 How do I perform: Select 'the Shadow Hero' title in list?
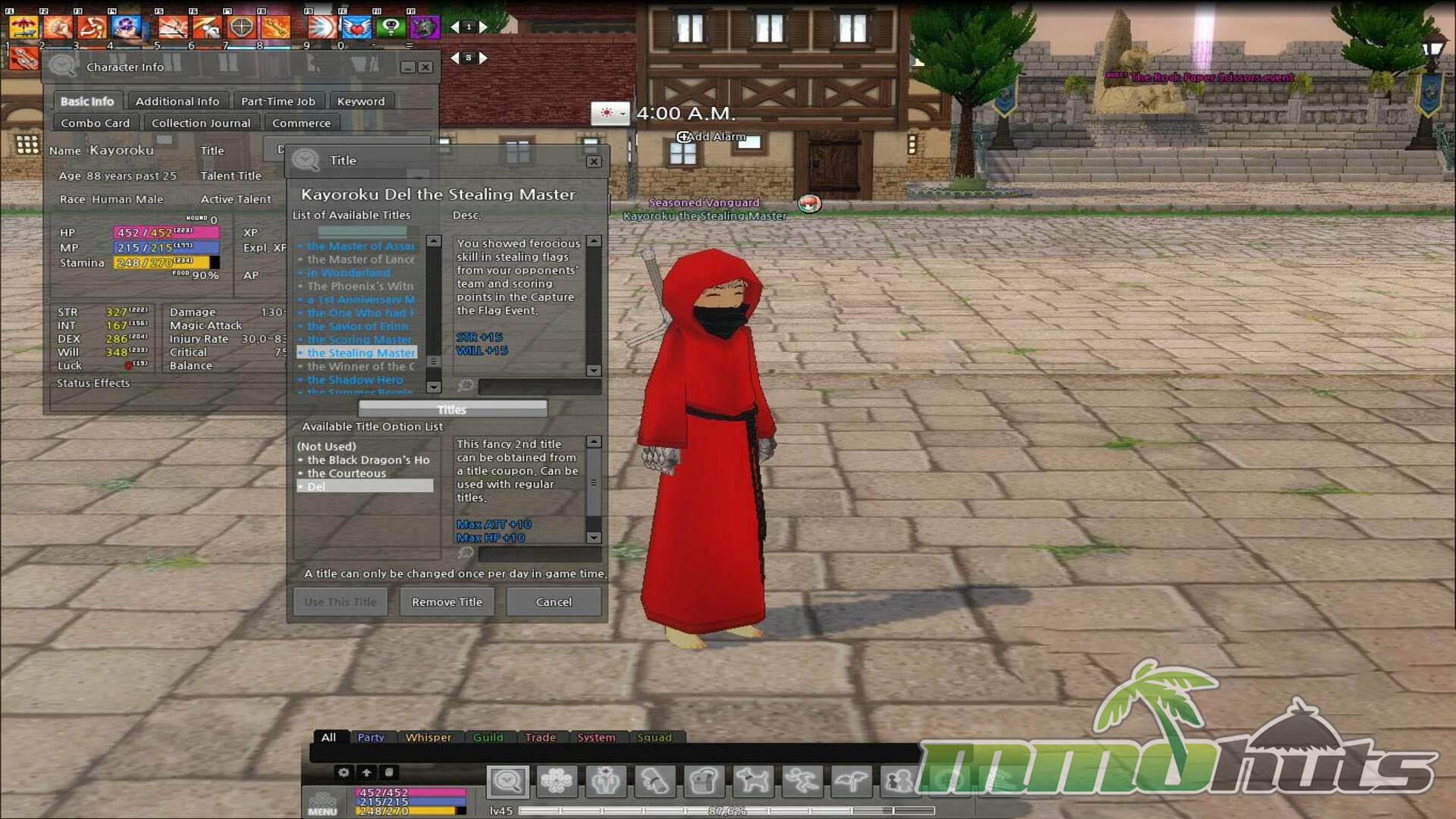355,379
